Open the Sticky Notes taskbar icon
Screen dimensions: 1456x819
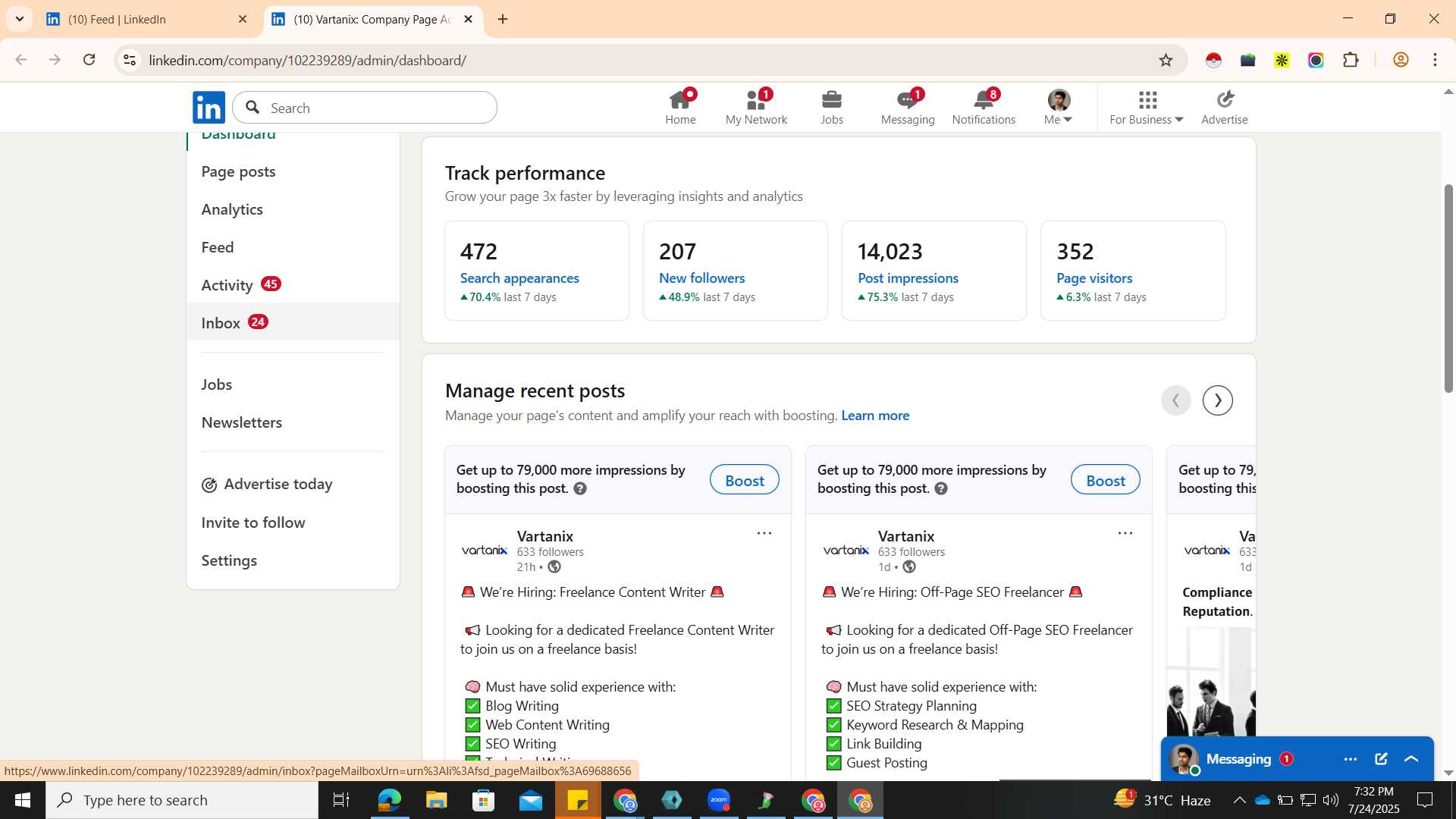pos(577,800)
